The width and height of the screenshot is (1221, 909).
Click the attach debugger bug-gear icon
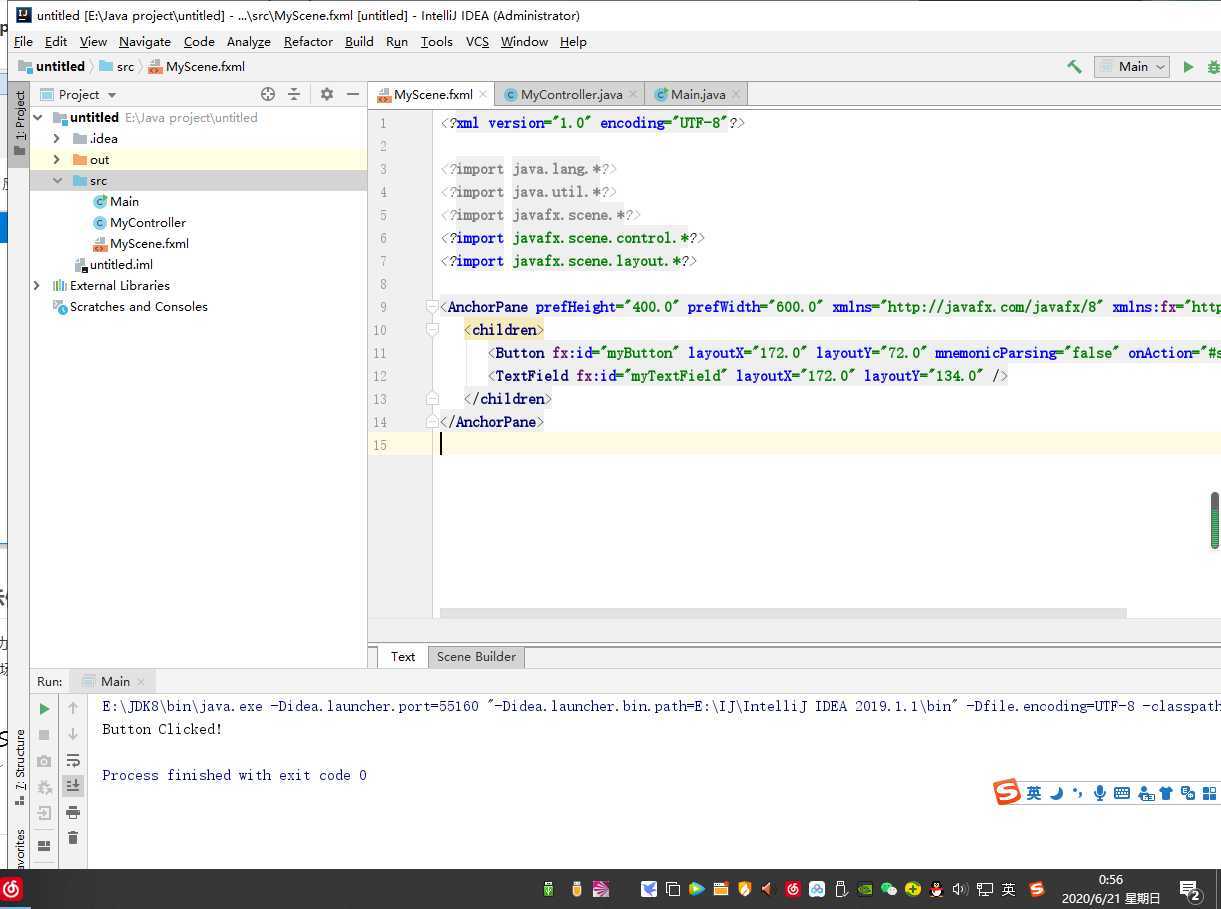44,787
